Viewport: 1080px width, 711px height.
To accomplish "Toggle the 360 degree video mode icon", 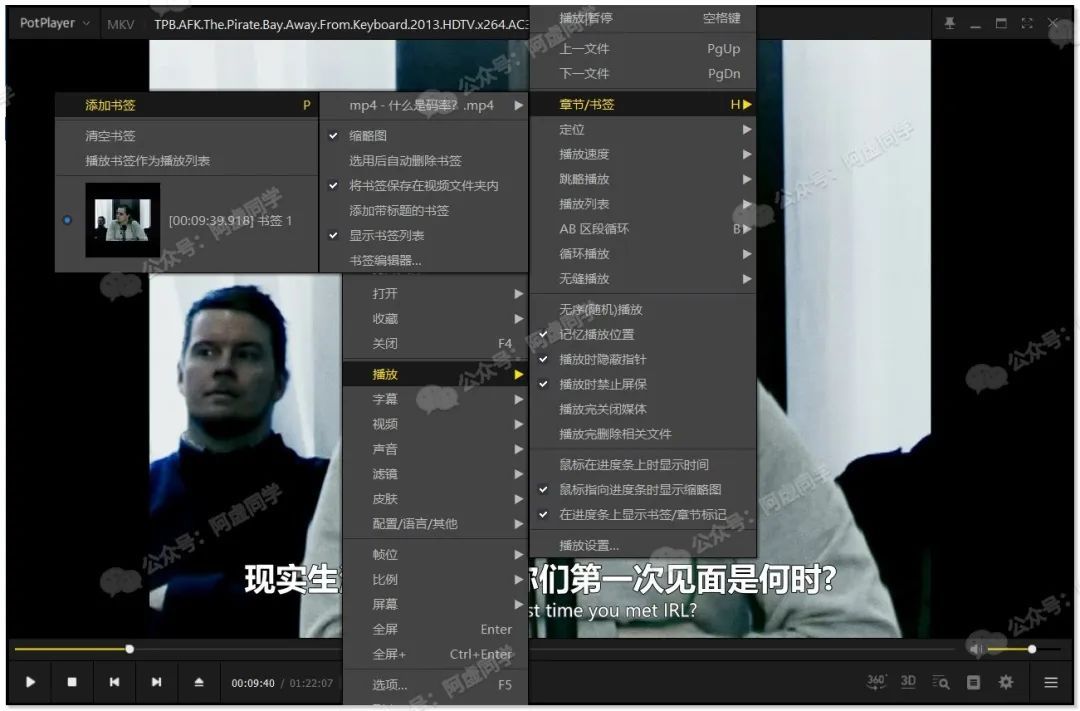I will point(876,681).
